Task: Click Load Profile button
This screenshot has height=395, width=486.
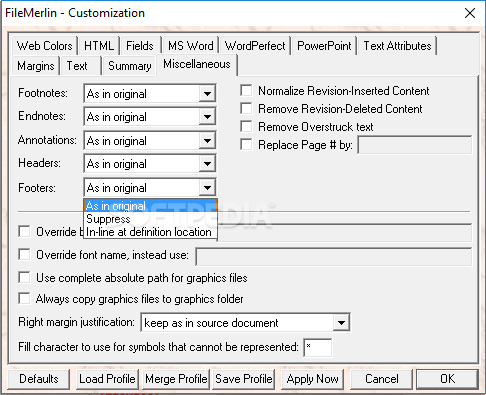Action: pos(107,379)
